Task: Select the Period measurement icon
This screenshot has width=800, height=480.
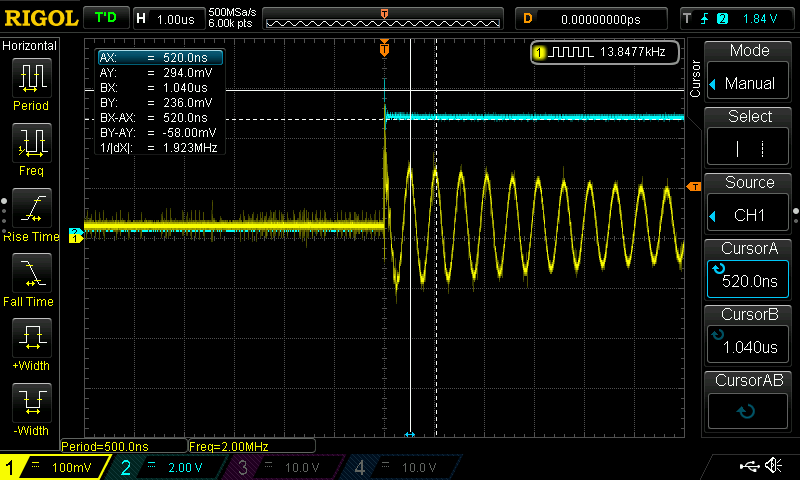Action: pos(31,82)
